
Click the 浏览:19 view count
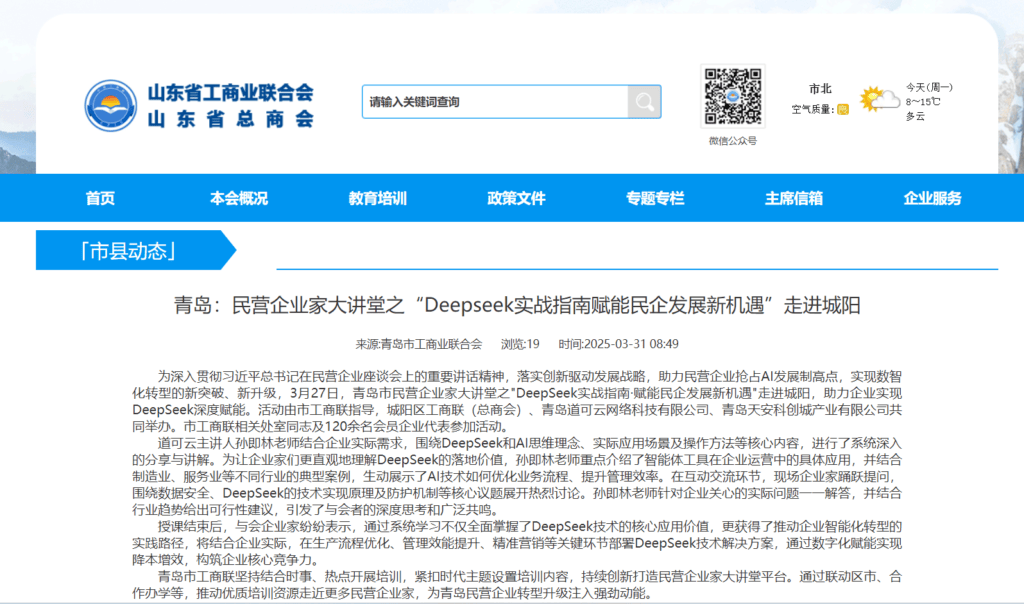click(520, 344)
